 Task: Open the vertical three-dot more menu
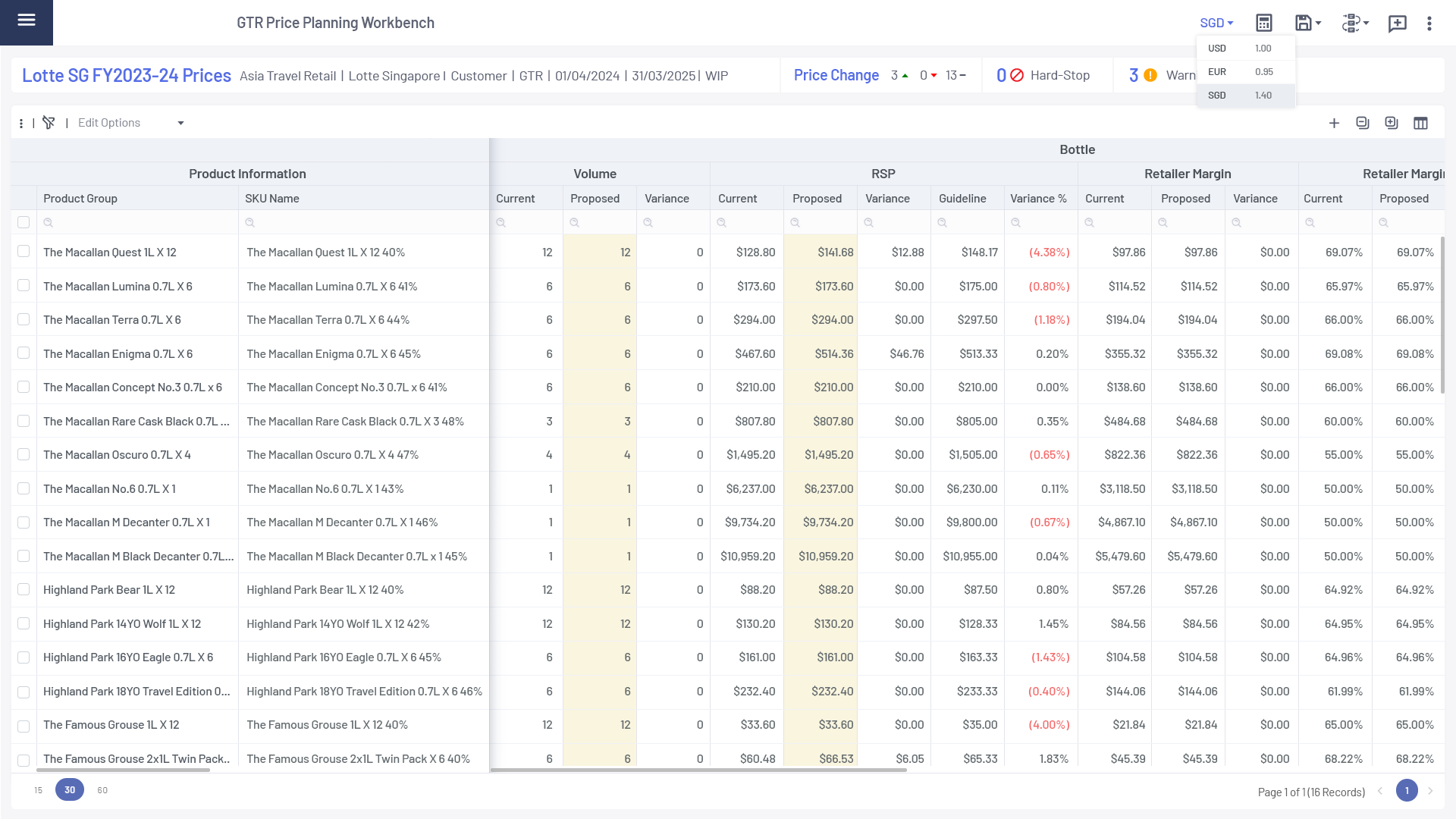pyautogui.click(x=1429, y=24)
